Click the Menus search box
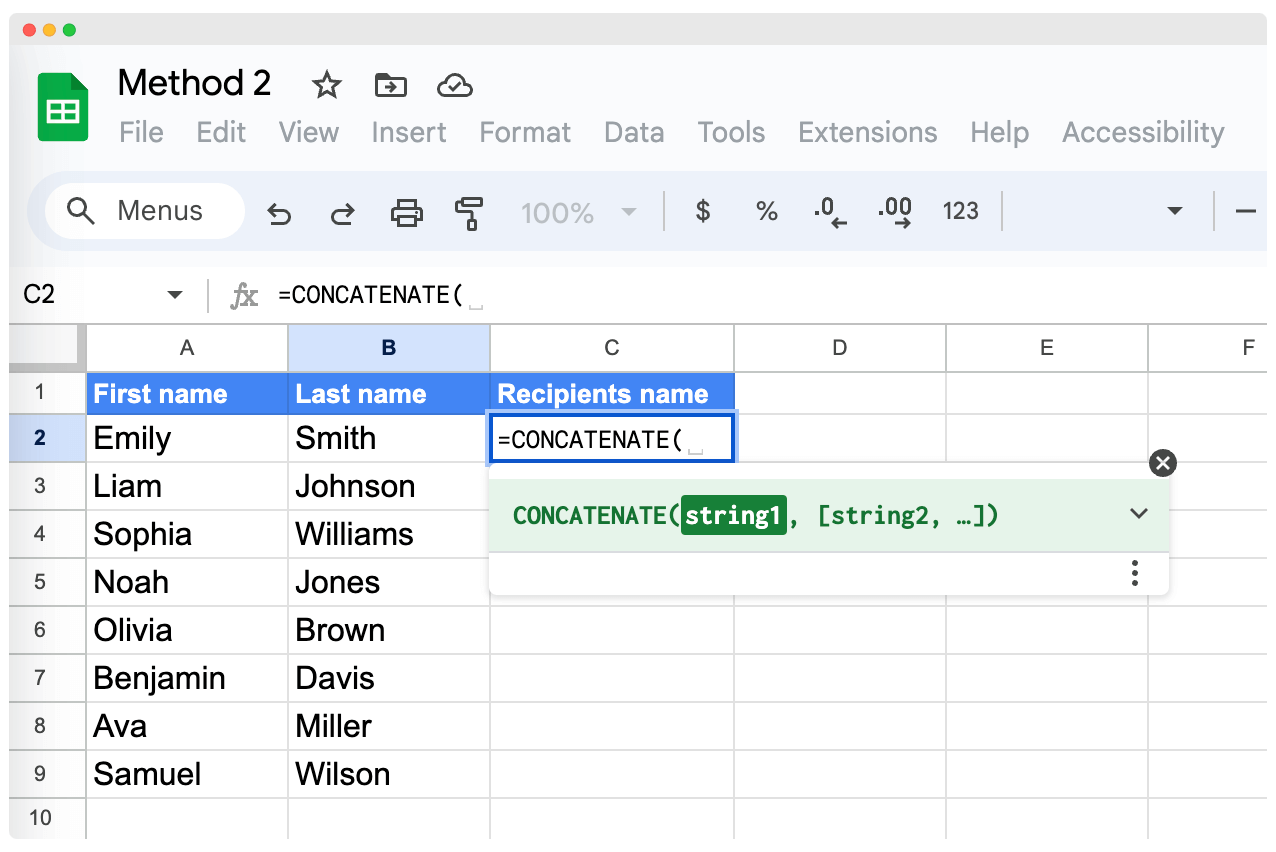 [x=145, y=211]
